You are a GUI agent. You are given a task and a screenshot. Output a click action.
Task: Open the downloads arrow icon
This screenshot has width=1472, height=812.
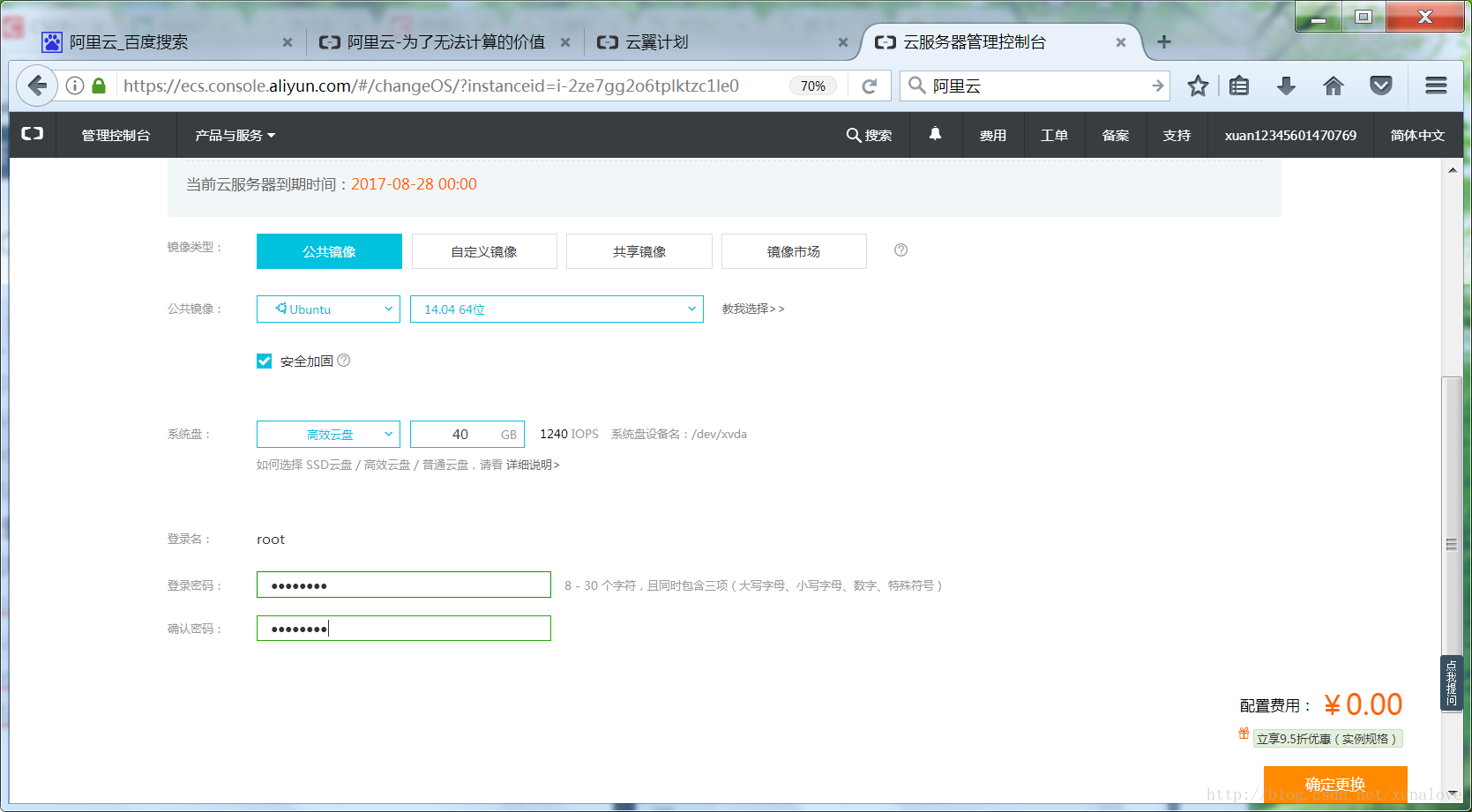click(x=1286, y=86)
